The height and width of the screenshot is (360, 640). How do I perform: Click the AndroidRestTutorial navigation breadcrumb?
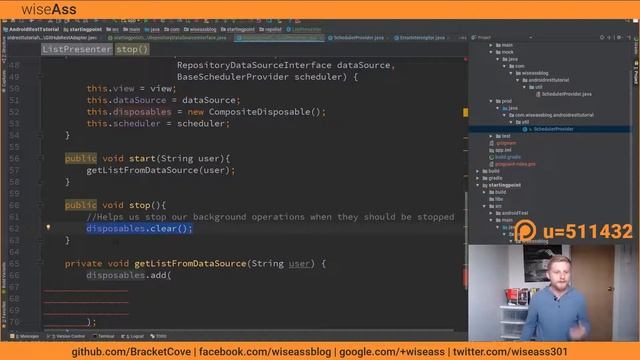(31, 29)
